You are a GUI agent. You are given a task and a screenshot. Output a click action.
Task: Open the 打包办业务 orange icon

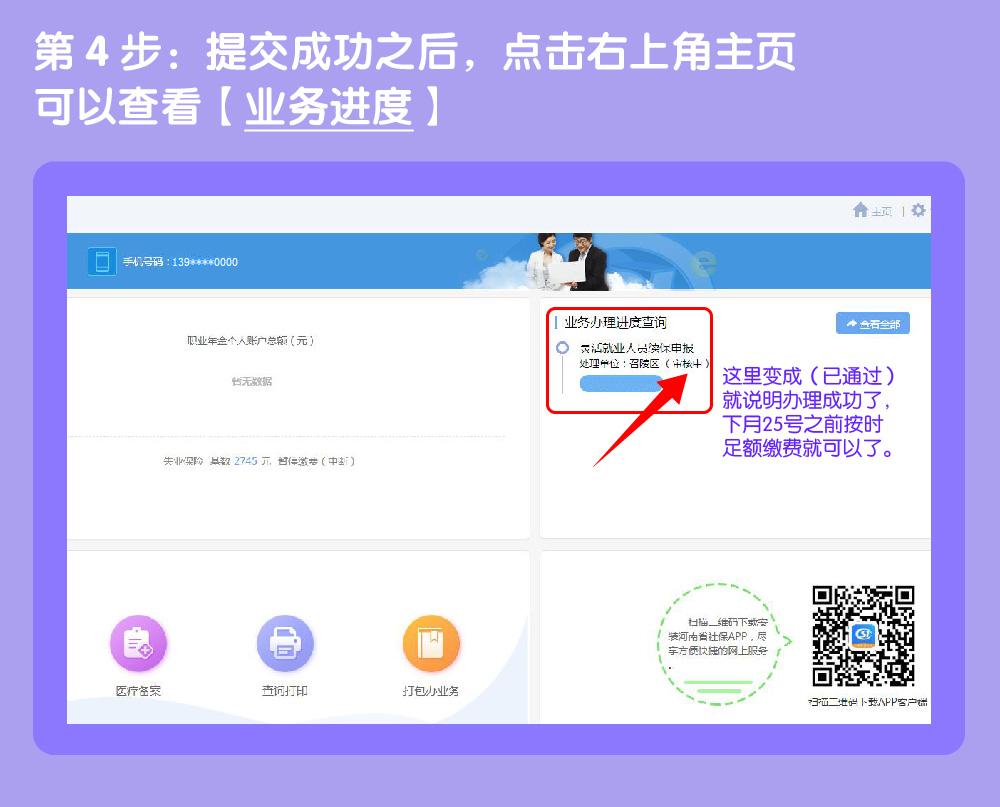(431, 643)
